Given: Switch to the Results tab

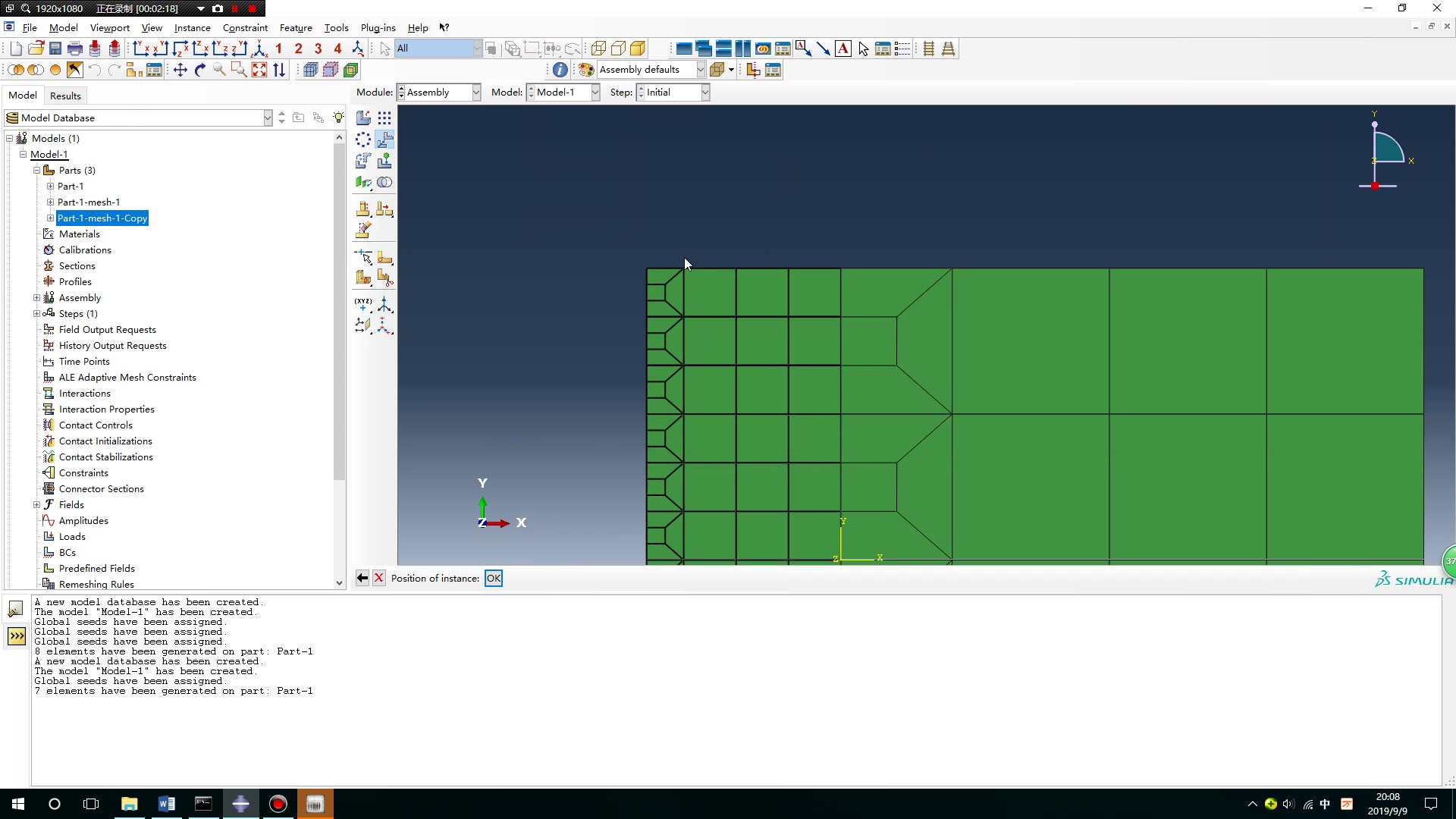Looking at the screenshot, I should tap(64, 95).
